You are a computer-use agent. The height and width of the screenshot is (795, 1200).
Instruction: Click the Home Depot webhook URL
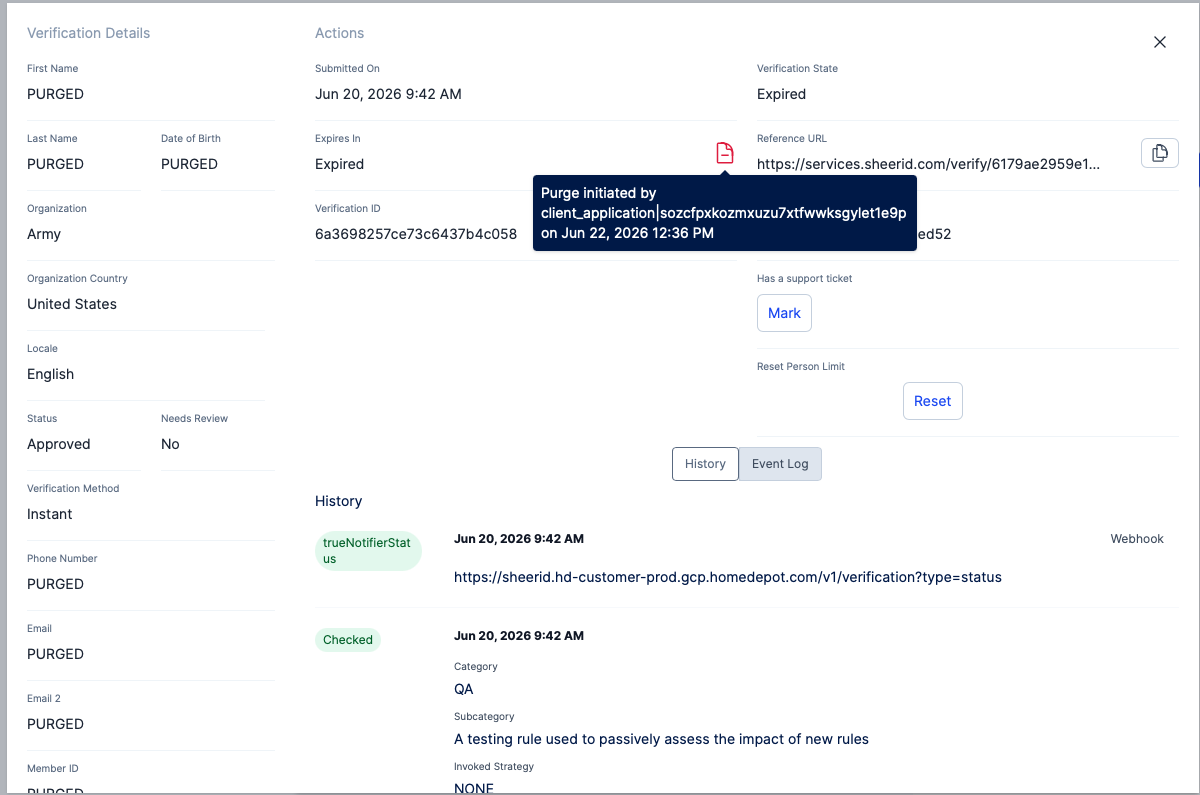[728, 577]
